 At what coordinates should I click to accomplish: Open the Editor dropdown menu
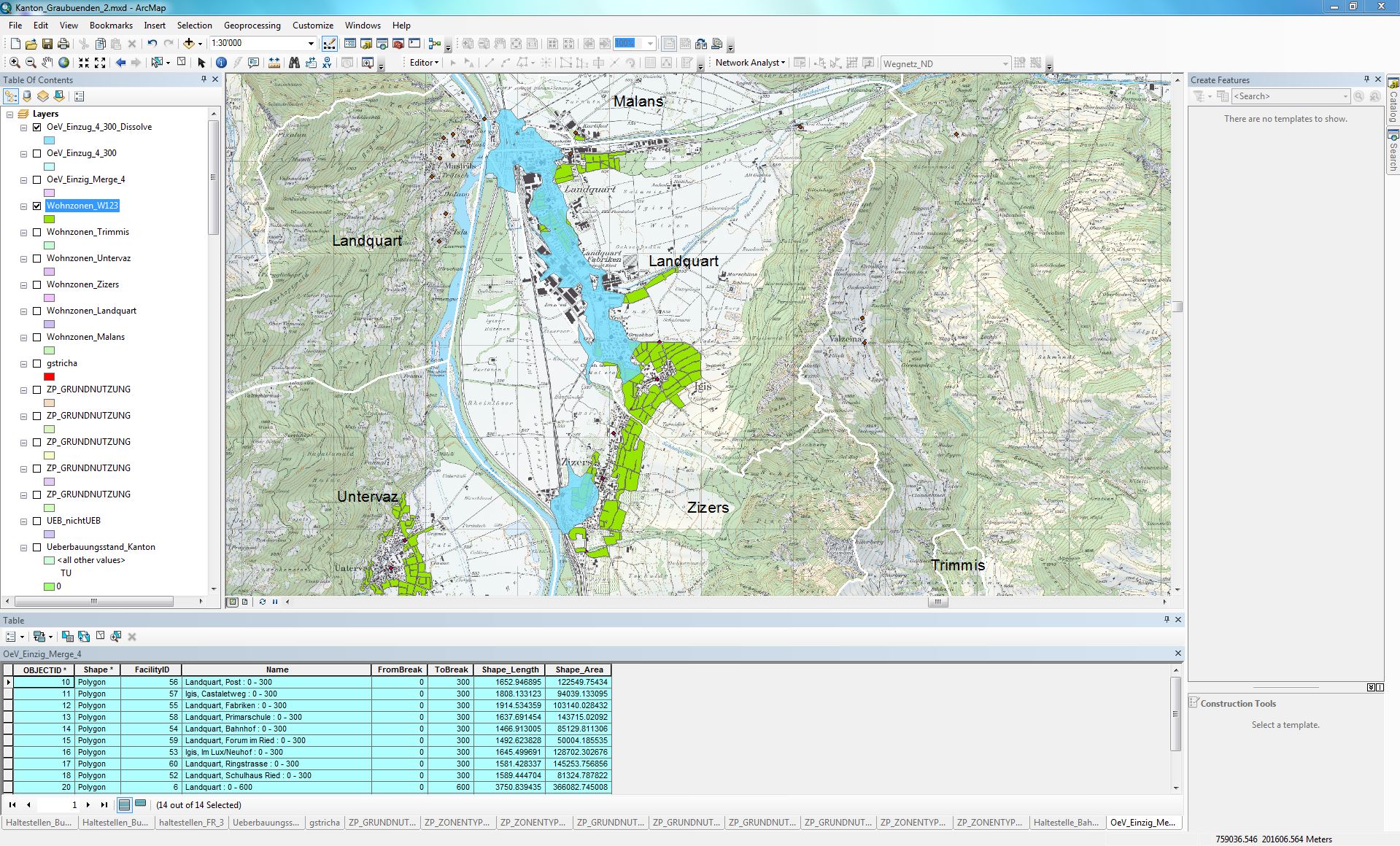tap(424, 63)
